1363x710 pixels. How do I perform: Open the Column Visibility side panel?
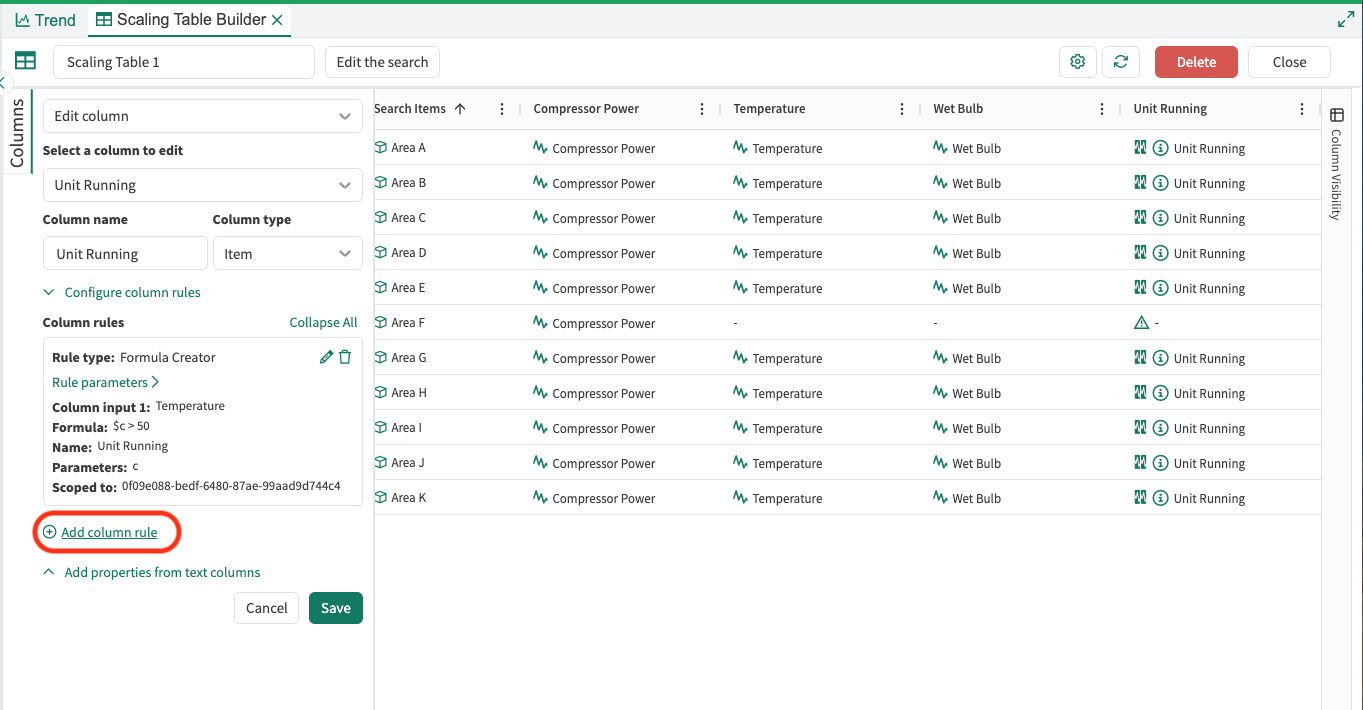point(1337,165)
